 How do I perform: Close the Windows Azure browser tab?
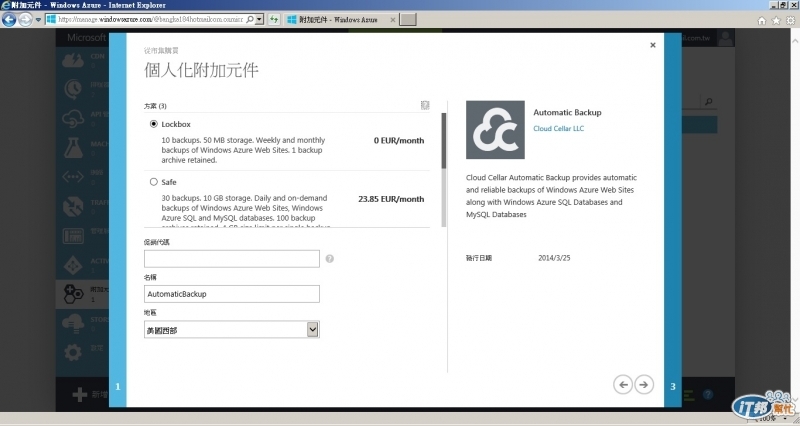pyautogui.click(x=392, y=19)
